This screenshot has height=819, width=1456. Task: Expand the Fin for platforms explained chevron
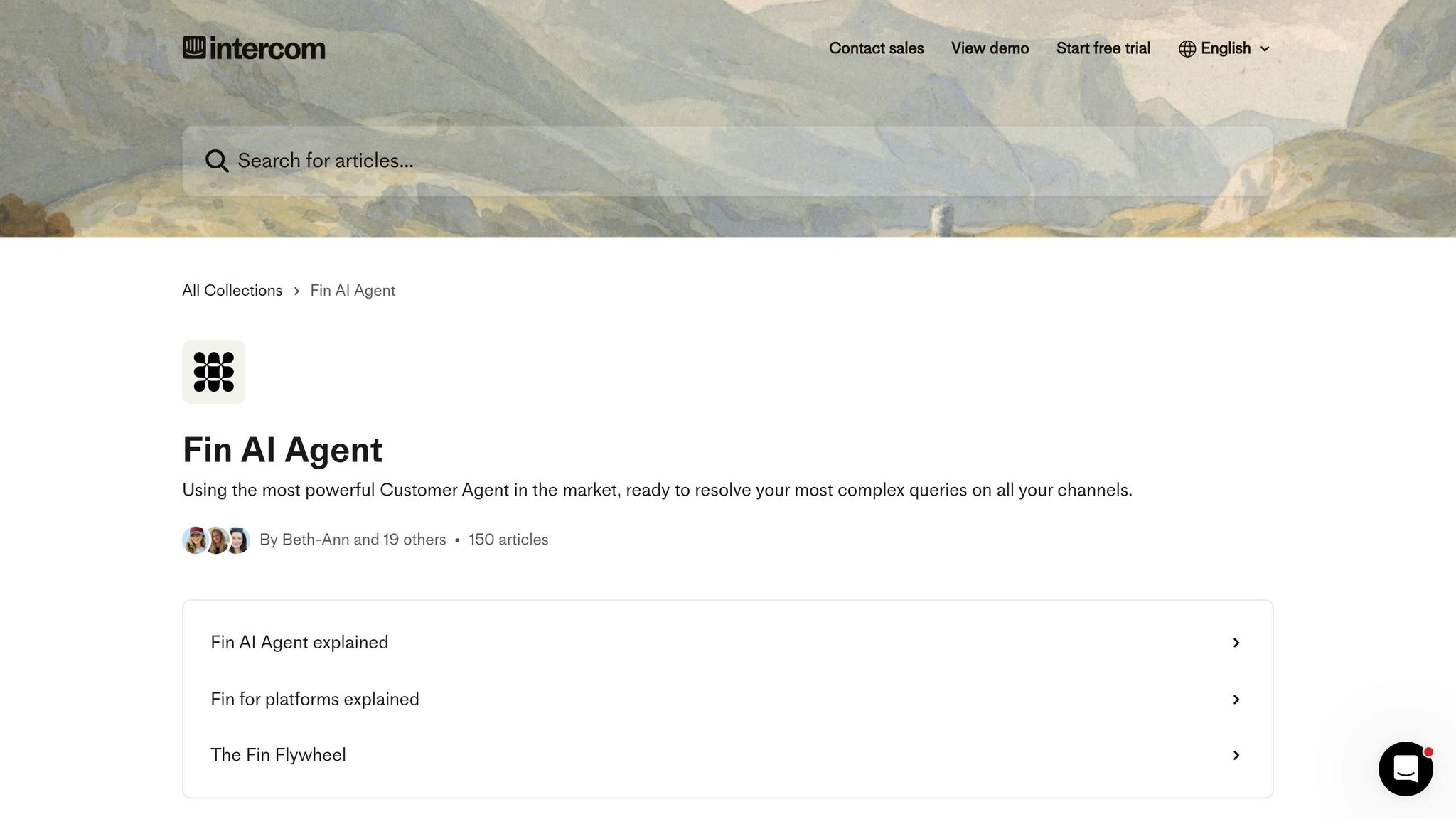click(1236, 700)
